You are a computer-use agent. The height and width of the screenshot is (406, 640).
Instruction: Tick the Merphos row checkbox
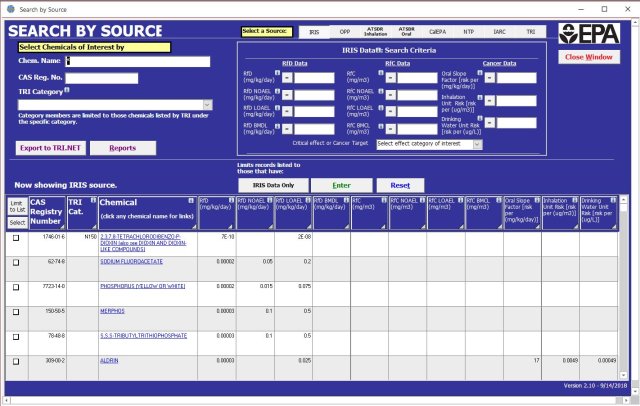[x=15, y=311]
